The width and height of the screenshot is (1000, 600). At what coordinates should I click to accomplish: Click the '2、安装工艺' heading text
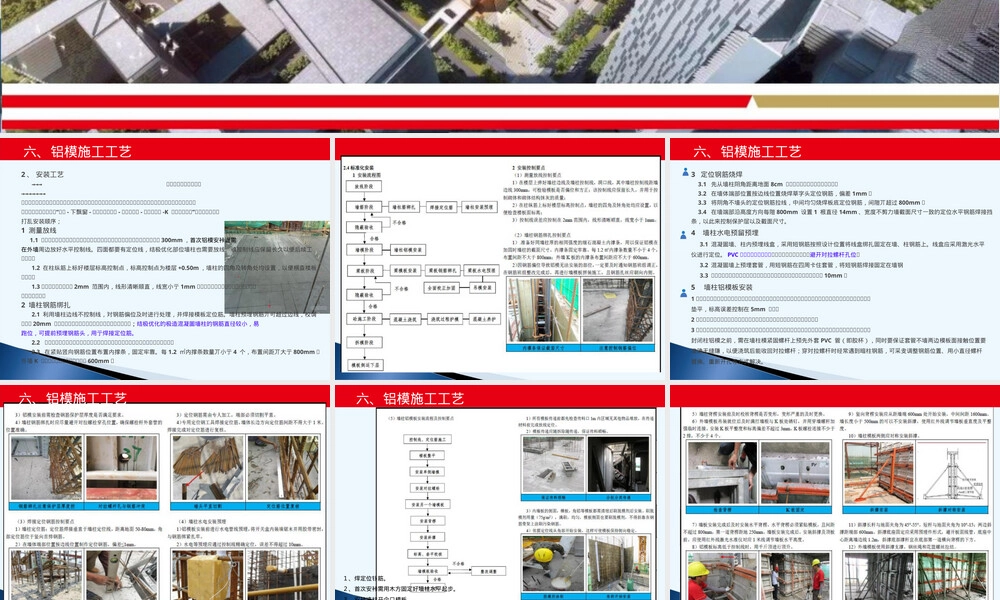pyautogui.click(x=42, y=174)
